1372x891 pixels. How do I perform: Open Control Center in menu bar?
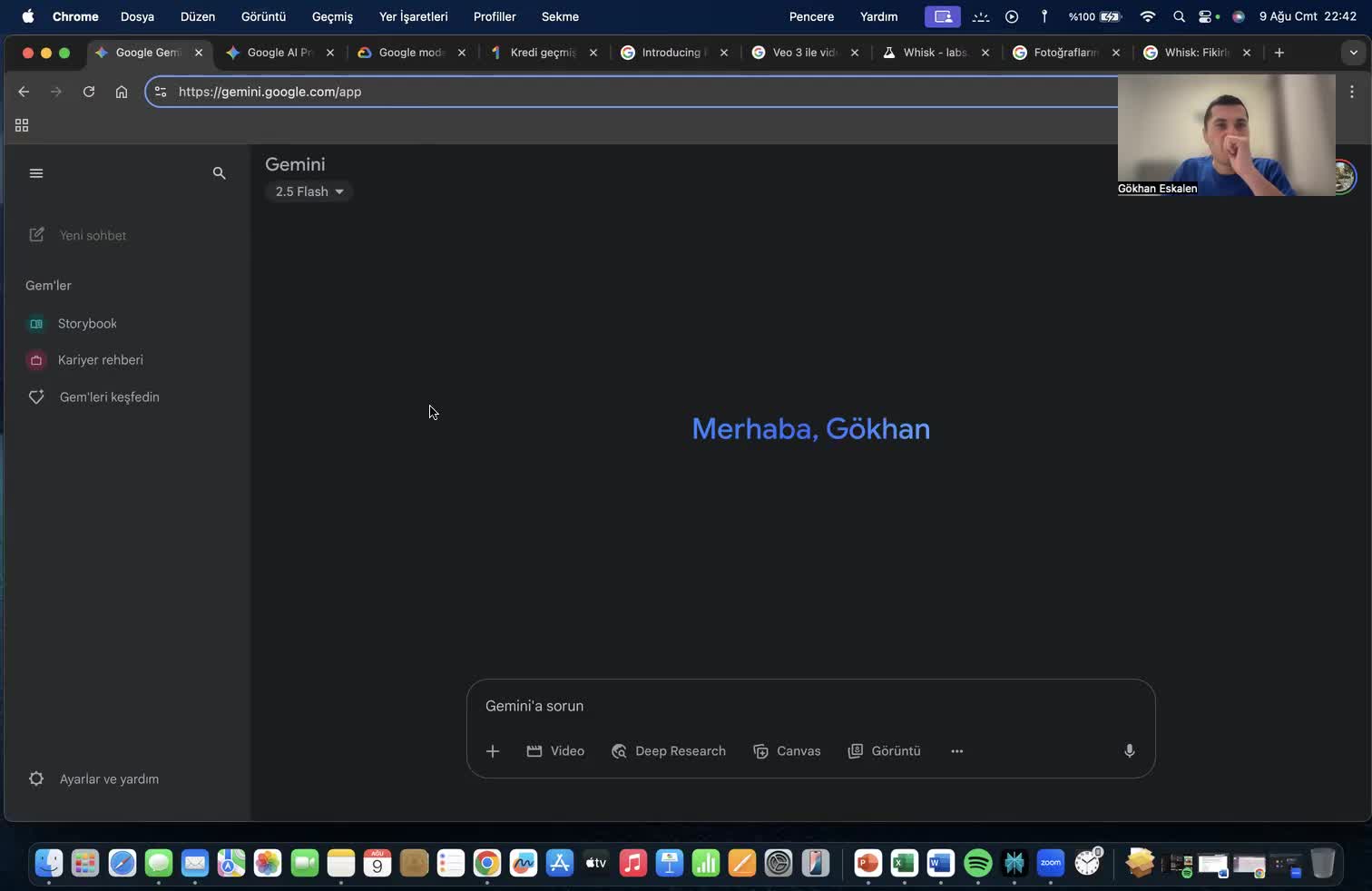click(1205, 16)
